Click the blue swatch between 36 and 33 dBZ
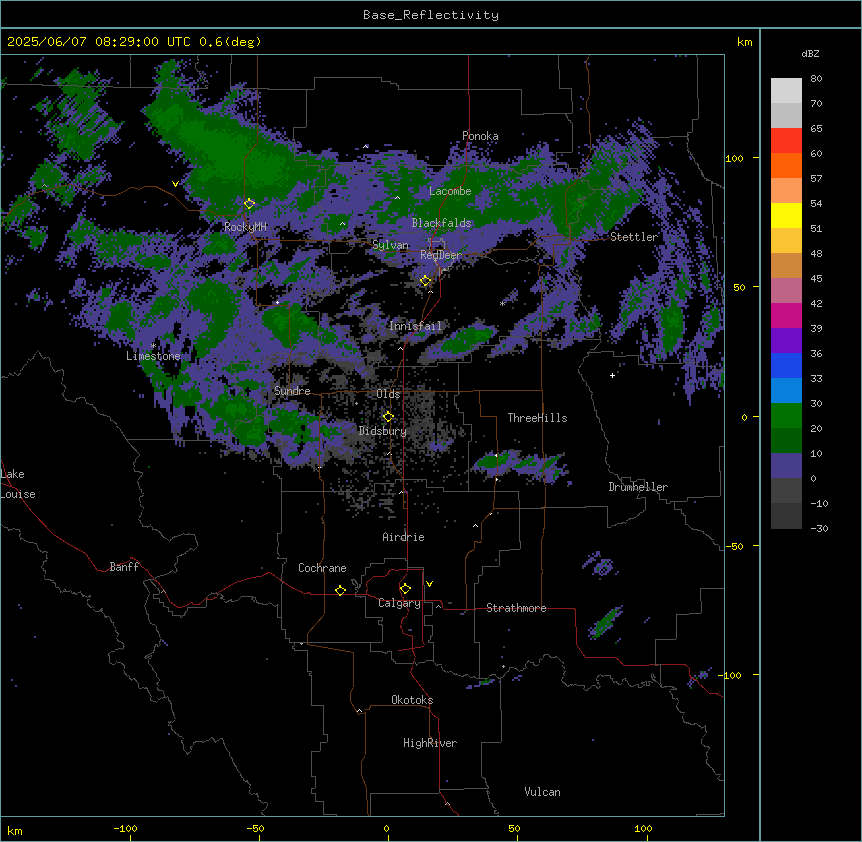 [x=786, y=365]
